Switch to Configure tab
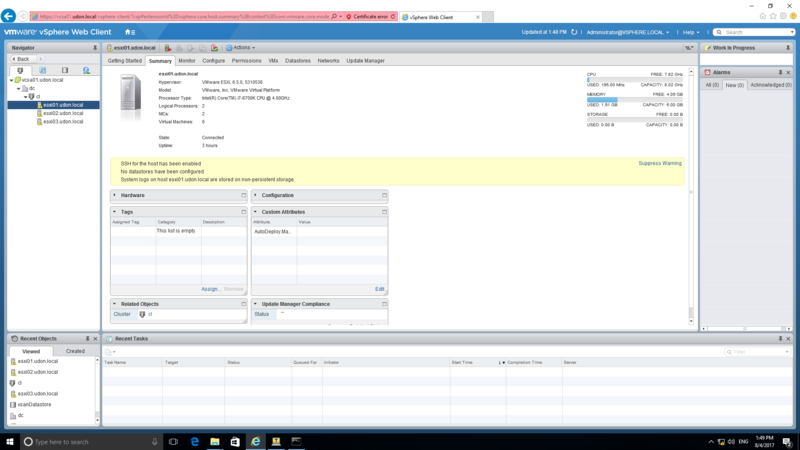This screenshot has height=450, width=800. (x=213, y=61)
